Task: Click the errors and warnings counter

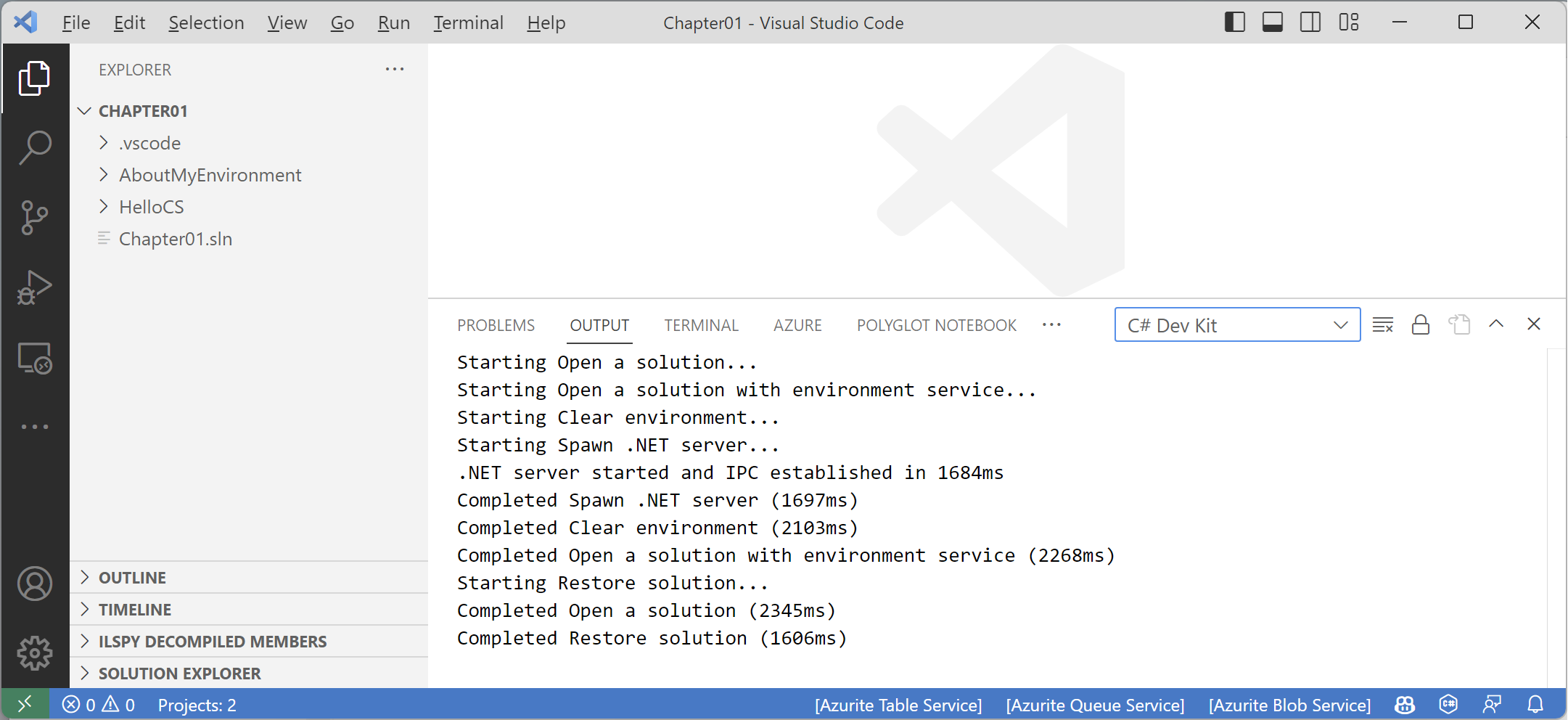Action: click(x=98, y=704)
